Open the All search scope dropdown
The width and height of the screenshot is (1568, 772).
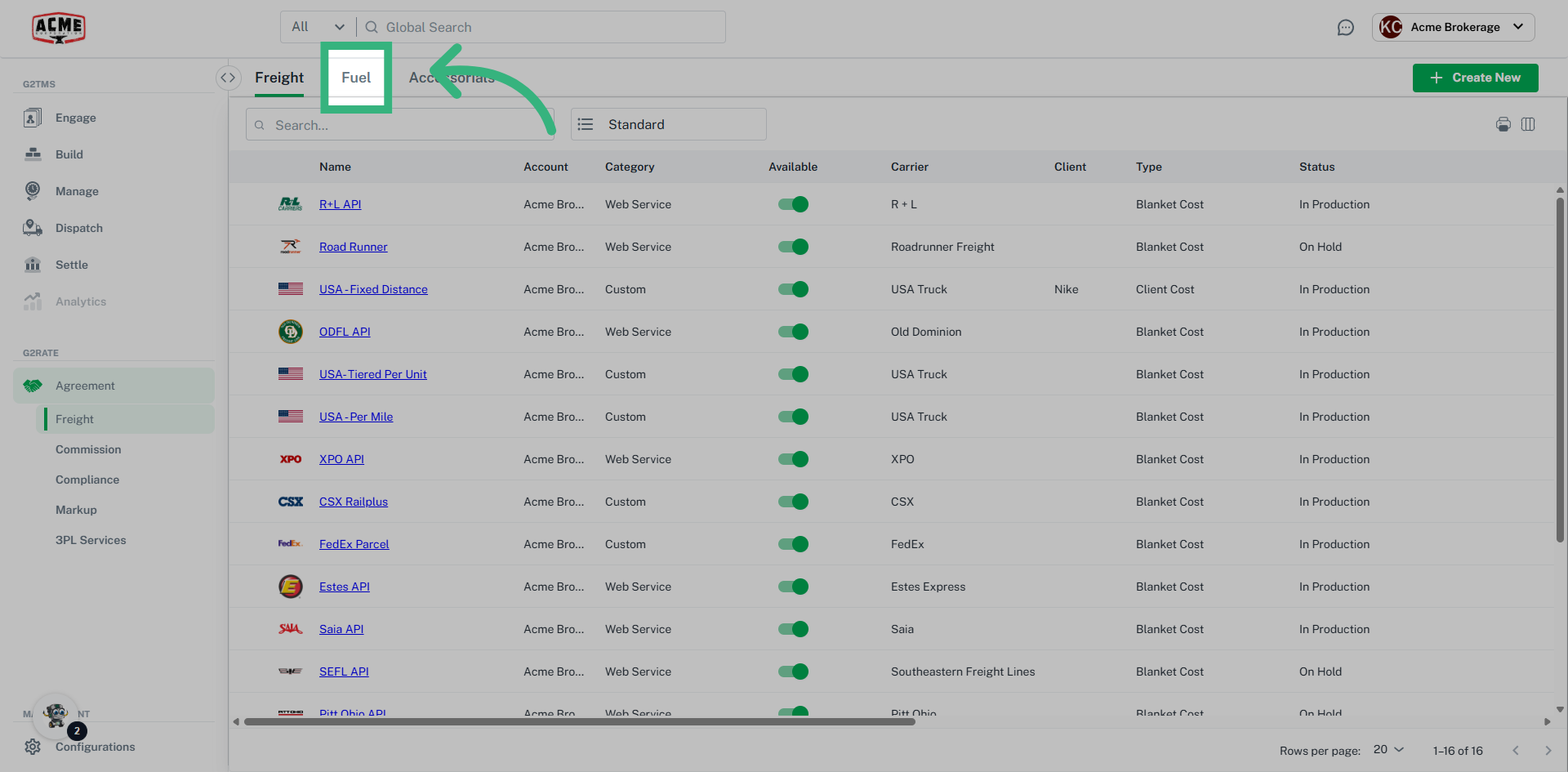tap(318, 27)
